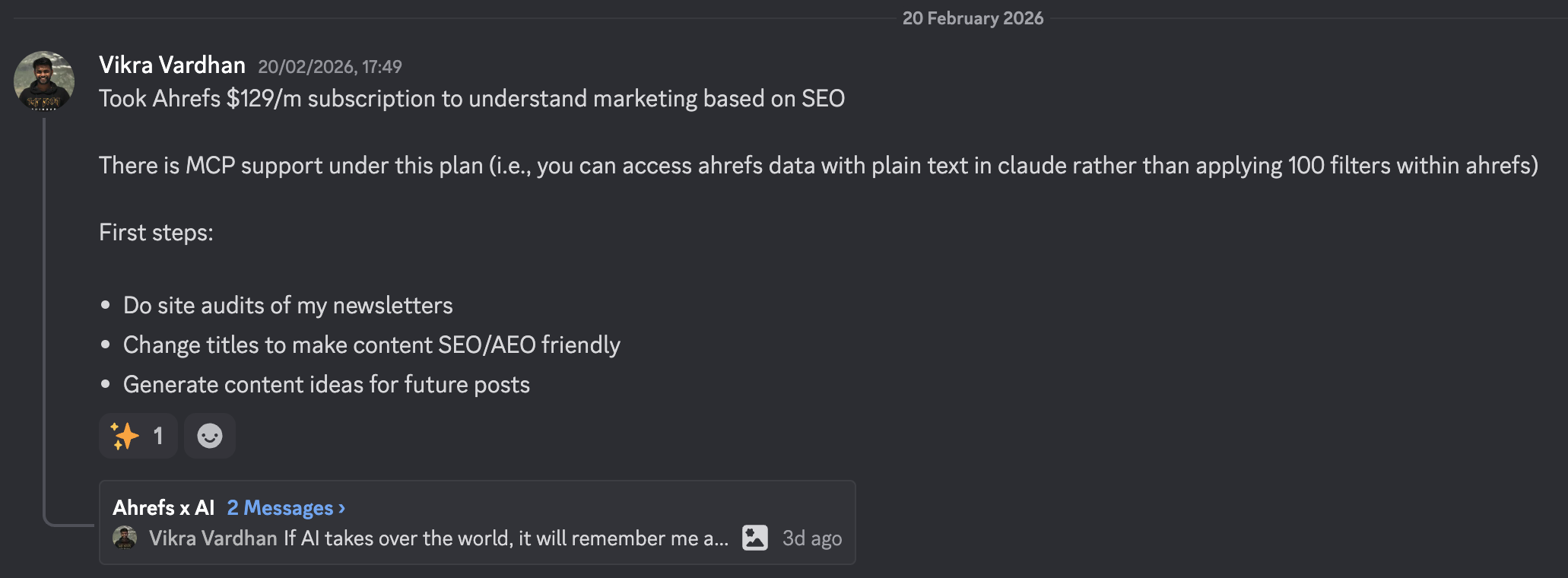Expand thread using chevron after 2 Messages
Screen dimensions: 1568x578
point(342,507)
